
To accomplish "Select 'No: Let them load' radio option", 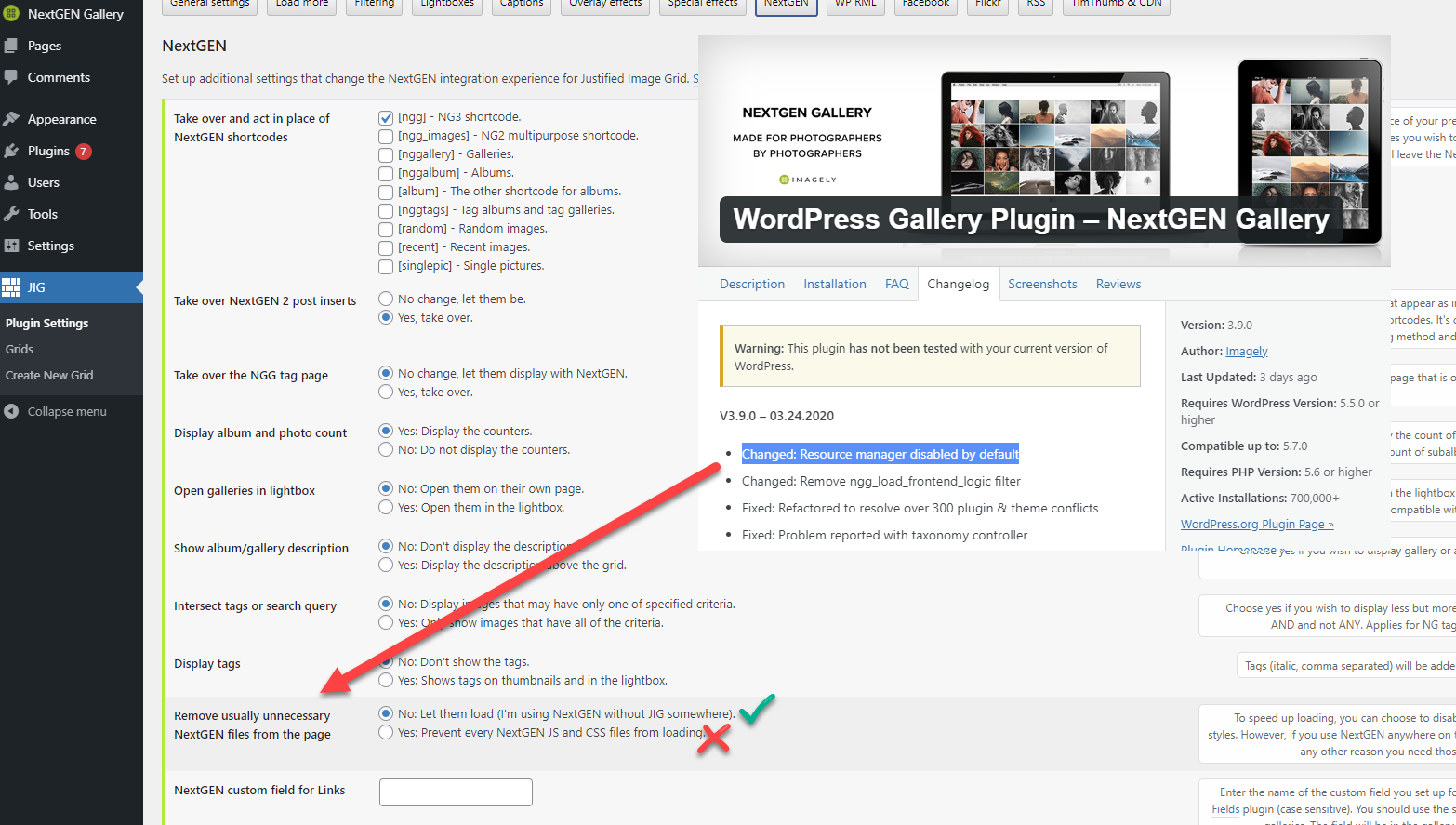I will tap(386, 713).
